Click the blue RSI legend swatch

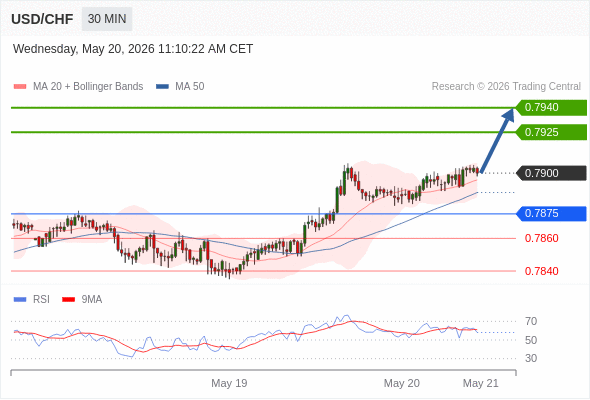[20, 300]
